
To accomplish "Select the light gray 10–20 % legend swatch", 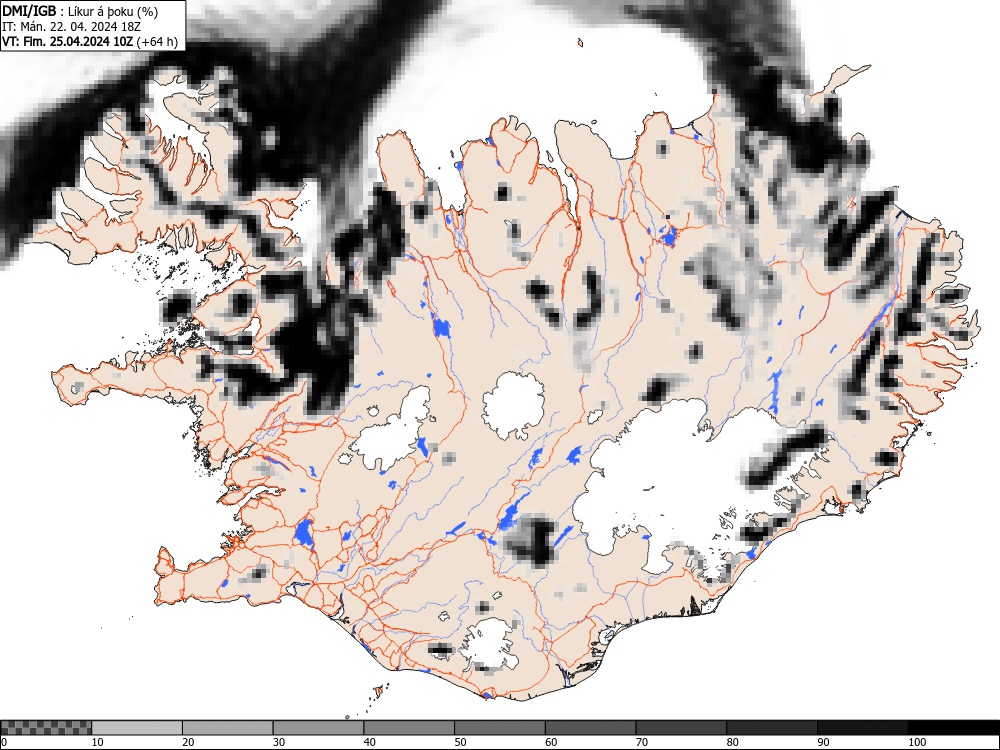I will pyautogui.click(x=137, y=728).
